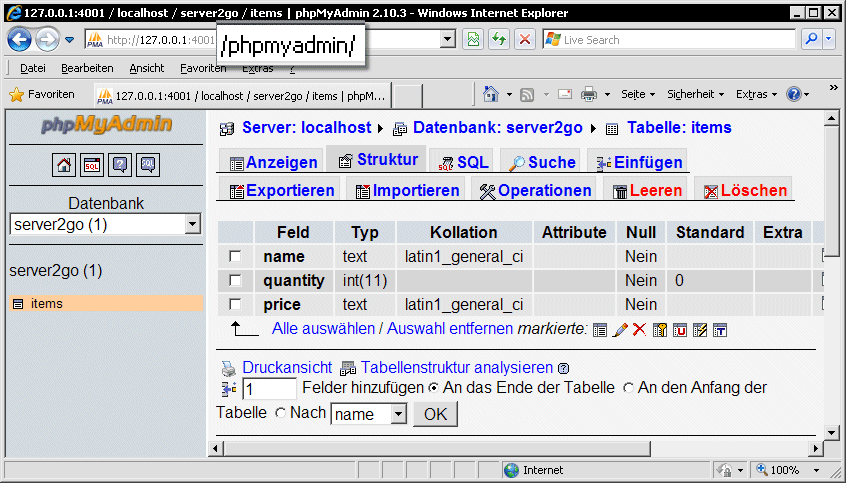The height and width of the screenshot is (483, 846).
Task: Open the Datenbank server2go dropdown
Action: pyautogui.click(x=106, y=225)
